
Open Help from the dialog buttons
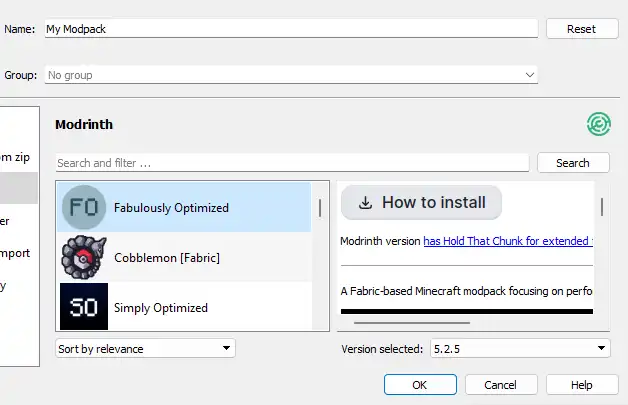(582, 385)
